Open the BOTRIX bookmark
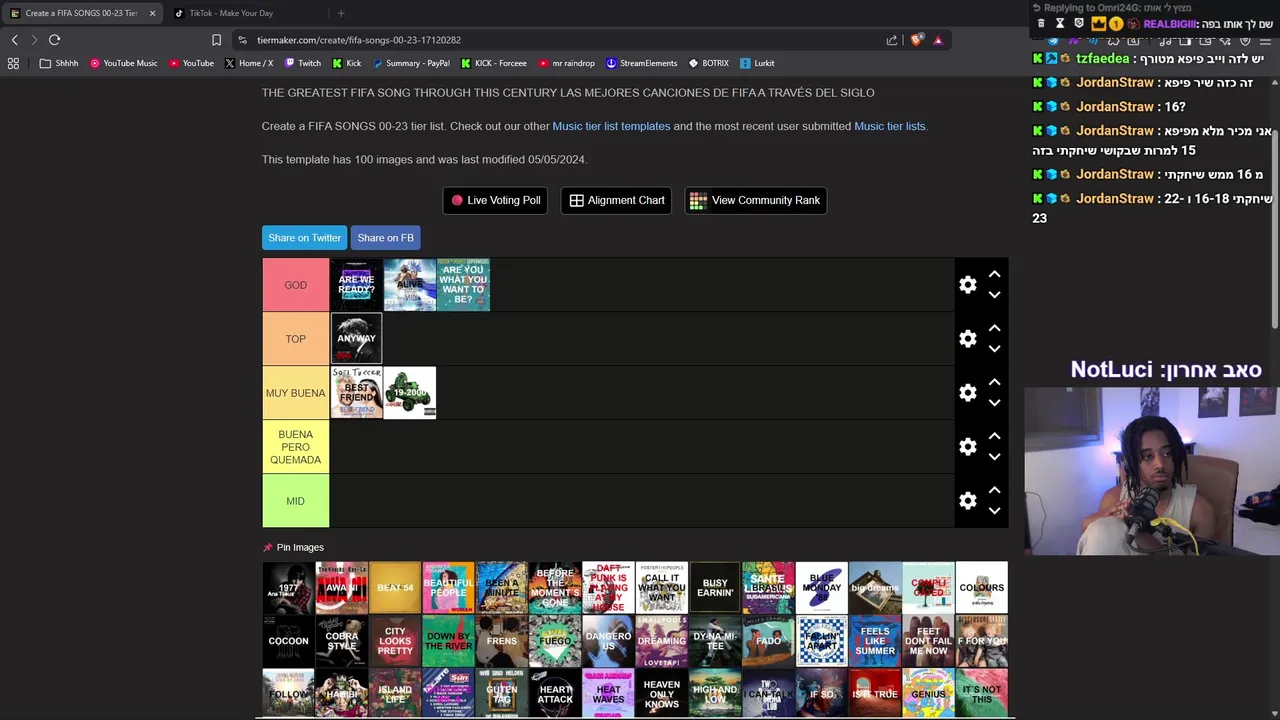Viewport: 1280px width, 720px height. tap(708, 63)
